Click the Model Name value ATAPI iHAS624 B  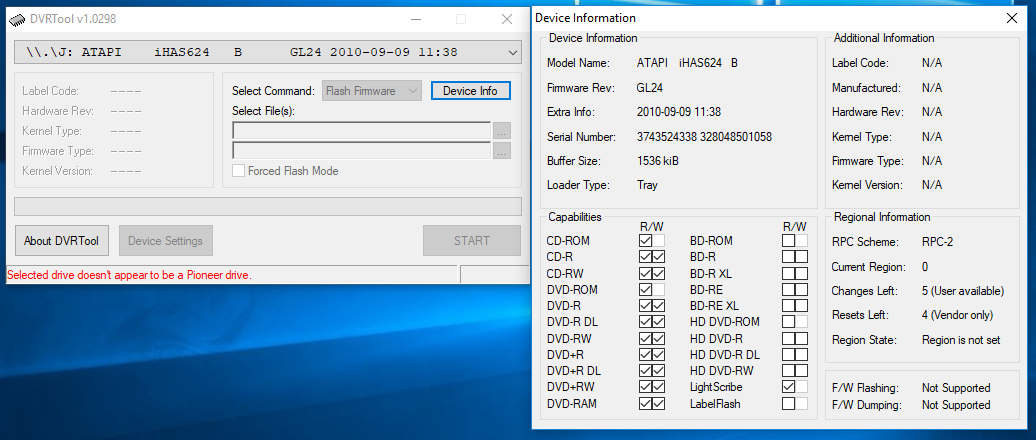pyautogui.click(x=687, y=63)
